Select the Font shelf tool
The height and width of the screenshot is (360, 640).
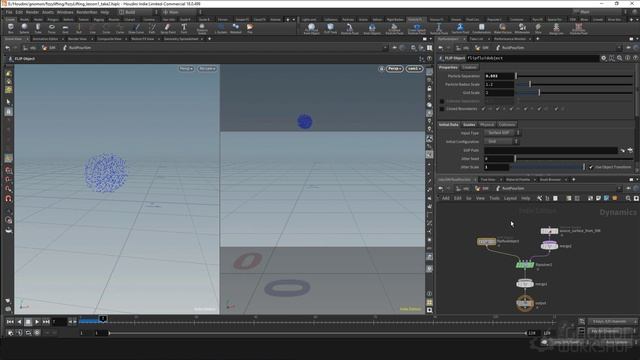(184, 28)
